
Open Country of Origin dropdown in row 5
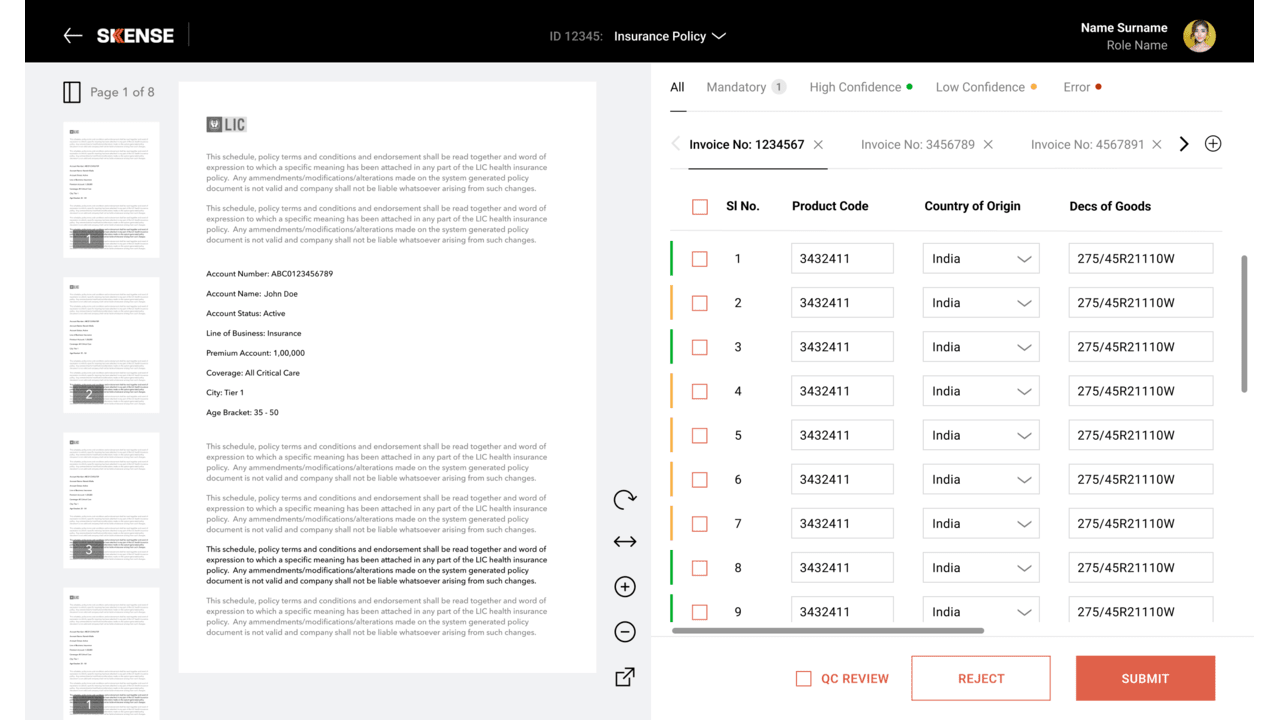[x=981, y=435]
